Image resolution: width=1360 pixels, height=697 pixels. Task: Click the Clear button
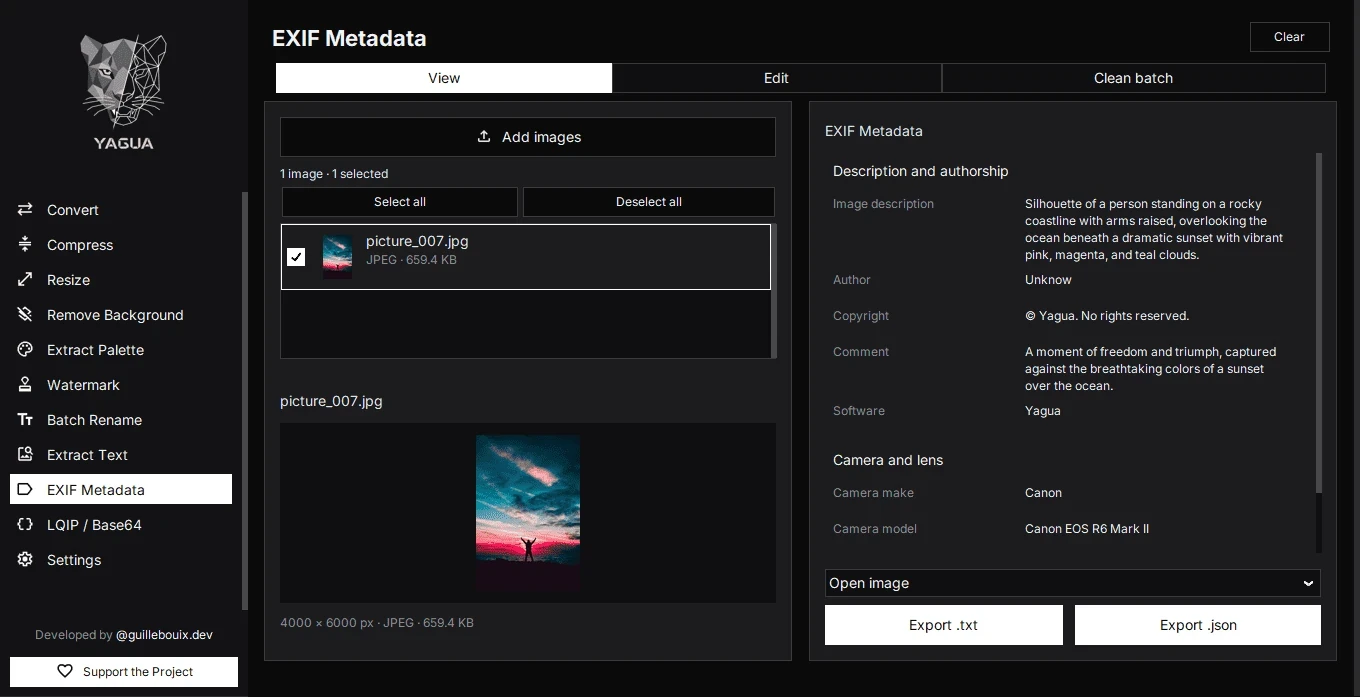pyautogui.click(x=1289, y=37)
